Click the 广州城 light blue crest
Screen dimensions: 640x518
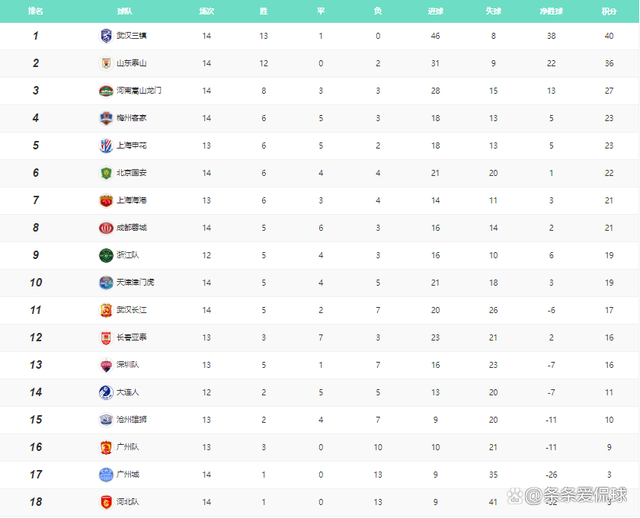pyautogui.click(x=106, y=475)
